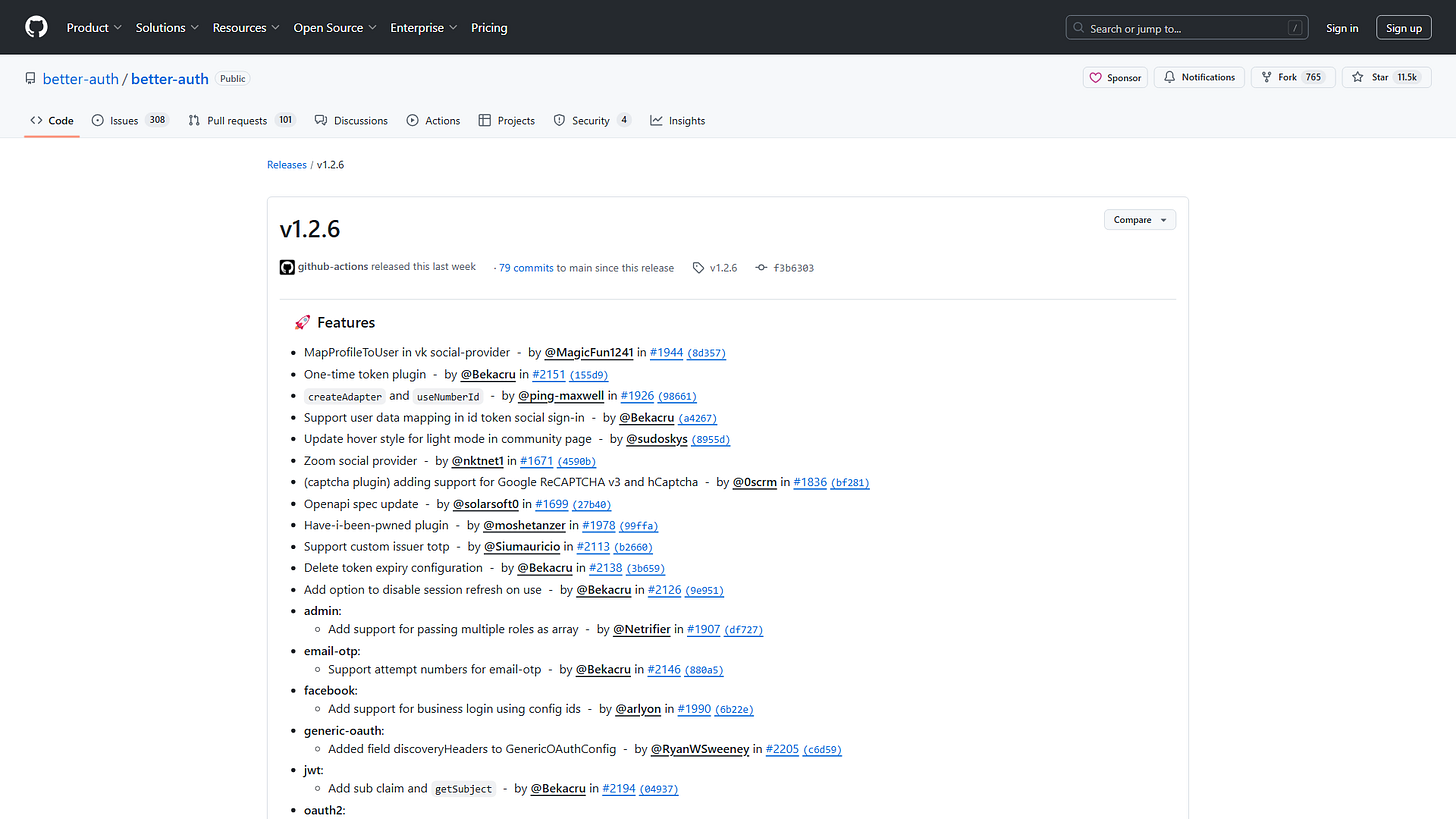Click the slash shortcut key icon in search
The height and width of the screenshot is (819, 1456).
[x=1293, y=28]
